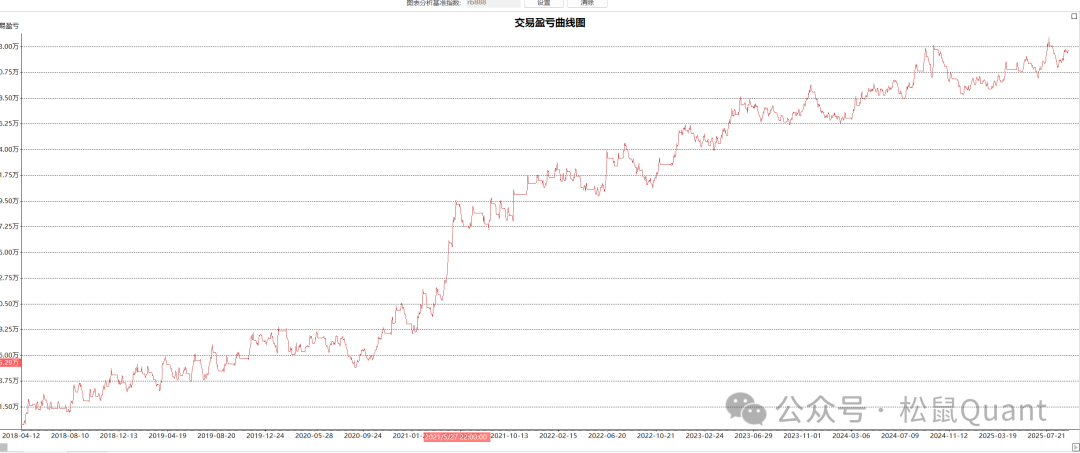The height and width of the screenshot is (453, 1080).
Task: Click the red highlighted value label on y-axis
Action: click(10, 362)
